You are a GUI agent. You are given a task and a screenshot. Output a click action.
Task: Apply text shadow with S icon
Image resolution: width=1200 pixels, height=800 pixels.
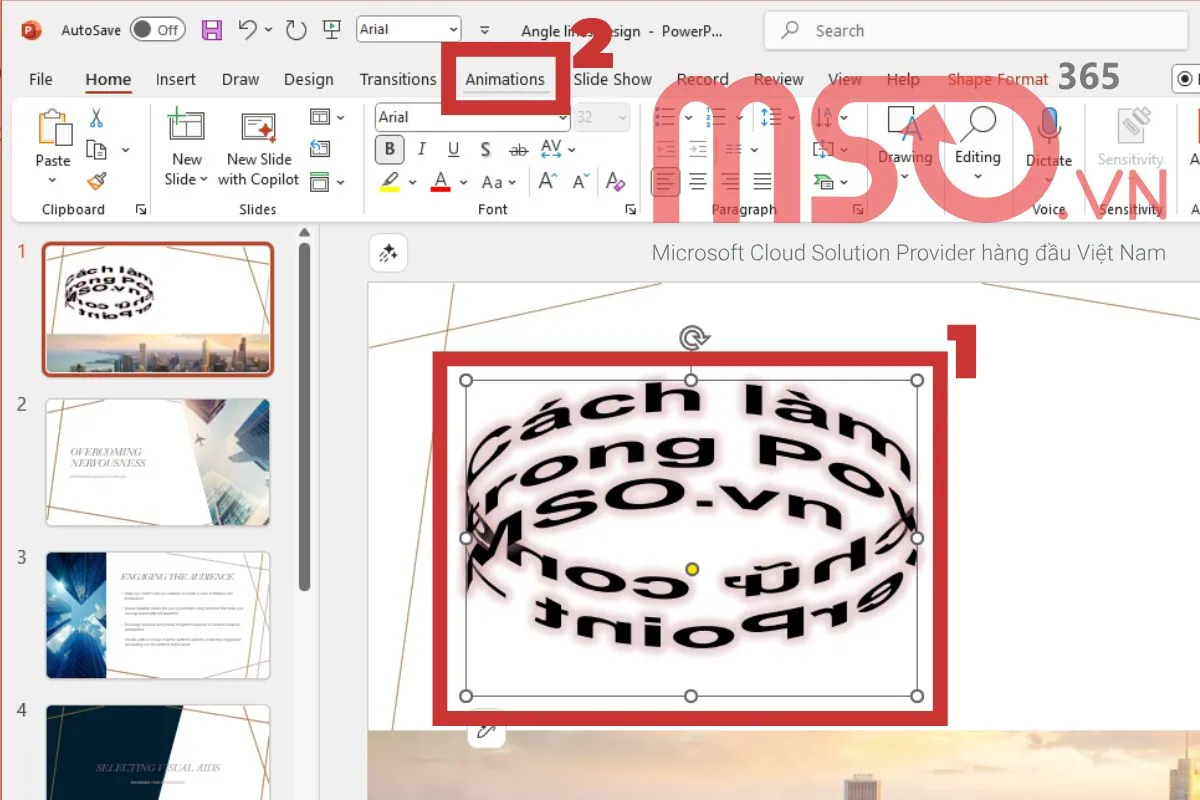(485, 150)
